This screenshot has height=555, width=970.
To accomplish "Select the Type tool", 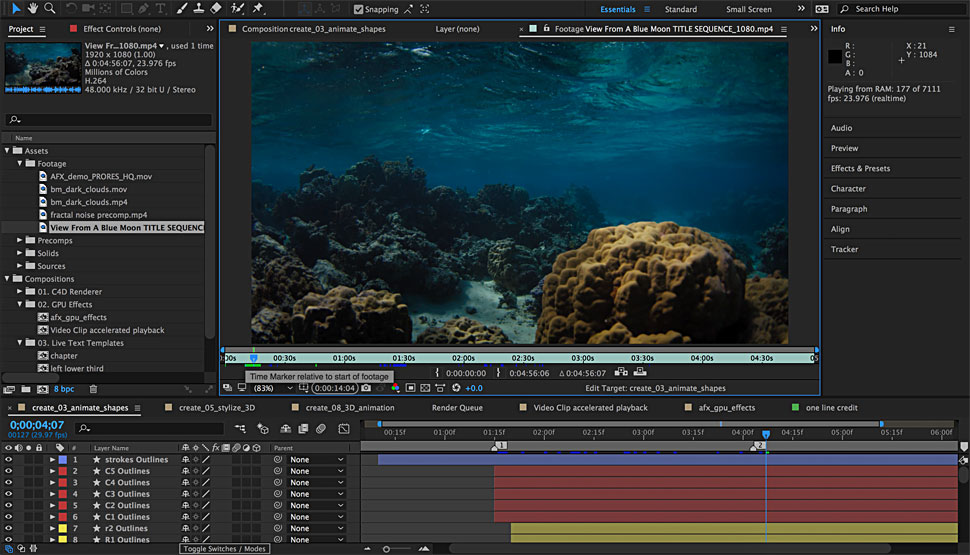I will tap(160, 8).
